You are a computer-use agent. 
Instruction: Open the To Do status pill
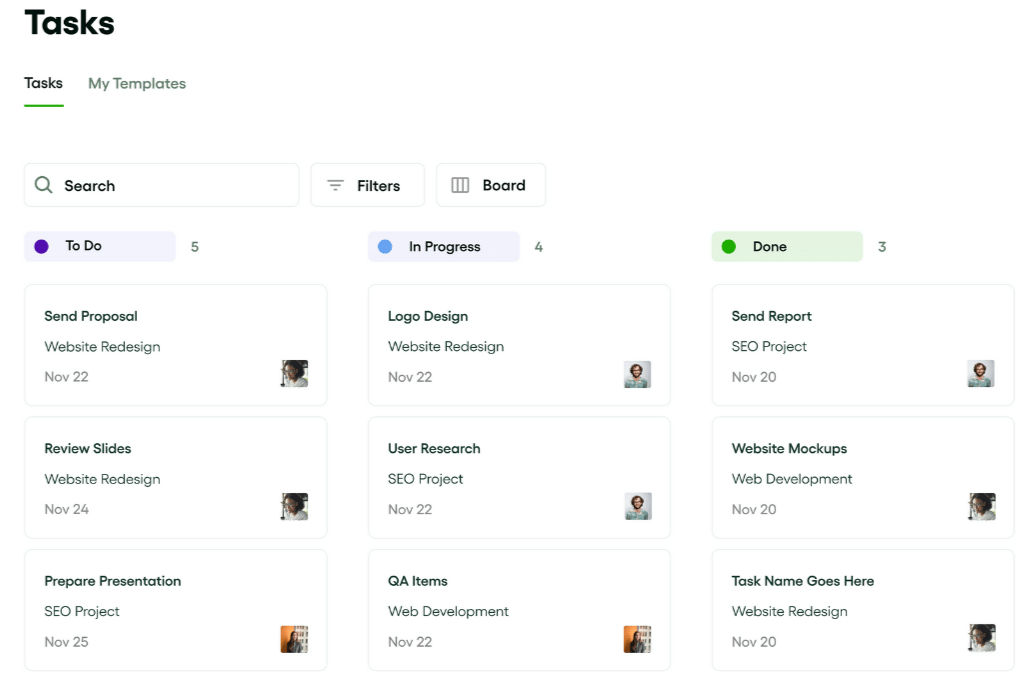[99, 246]
